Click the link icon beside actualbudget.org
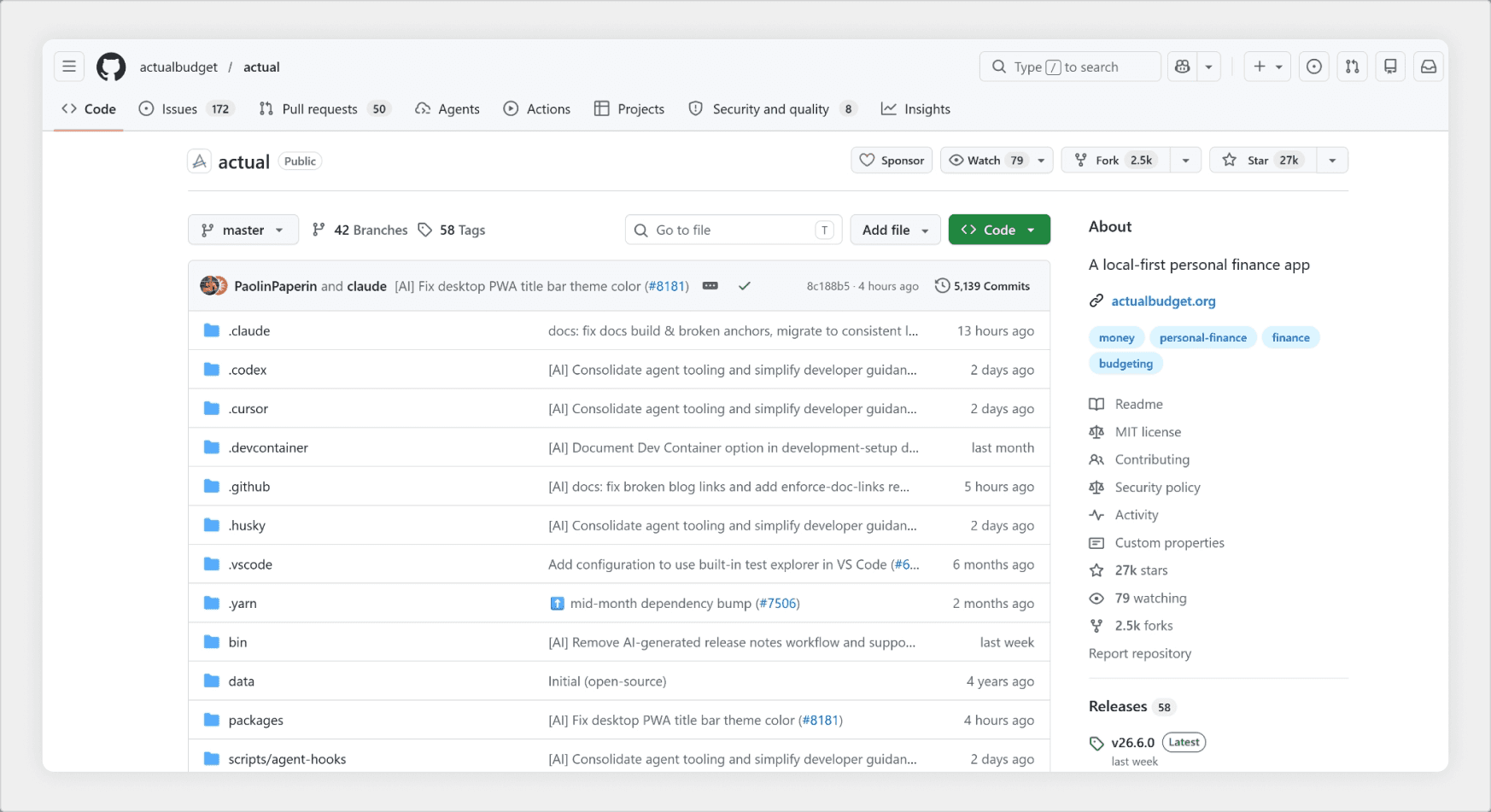Viewport: 1491px width, 812px height. click(1096, 301)
